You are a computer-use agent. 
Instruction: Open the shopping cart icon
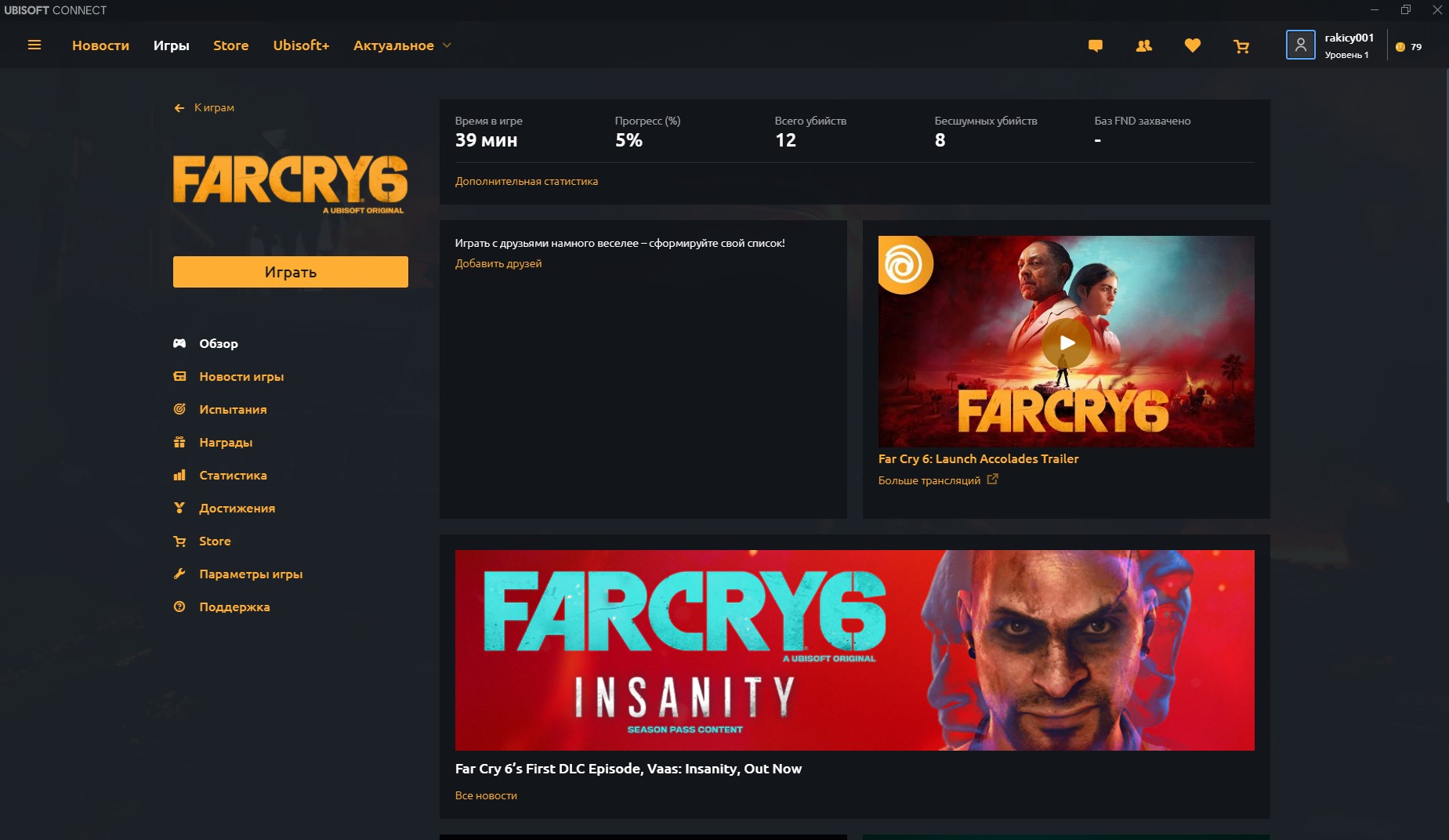click(x=1241, y=46)
